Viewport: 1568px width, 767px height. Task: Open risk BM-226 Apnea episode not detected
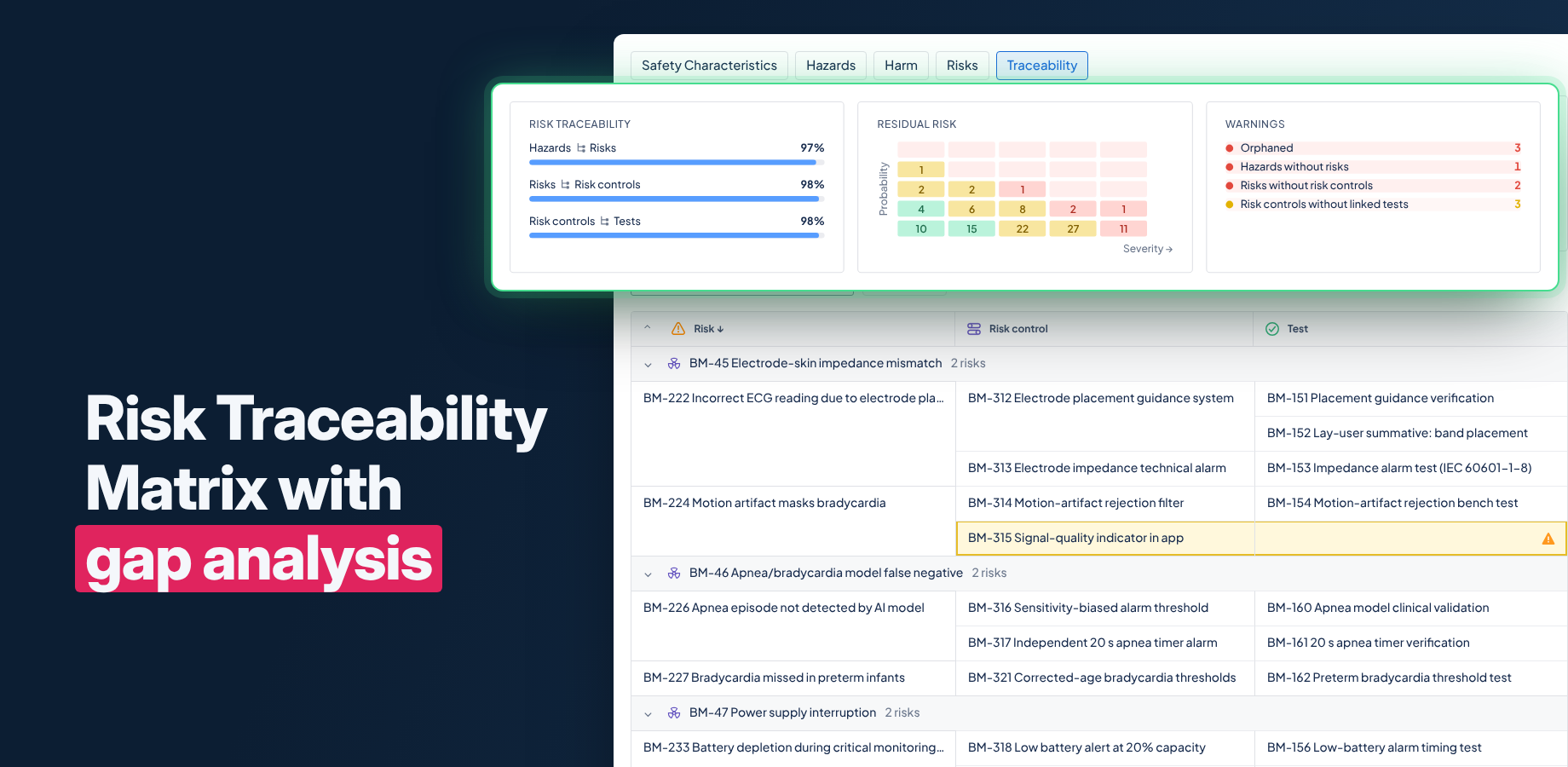(784, 608)
